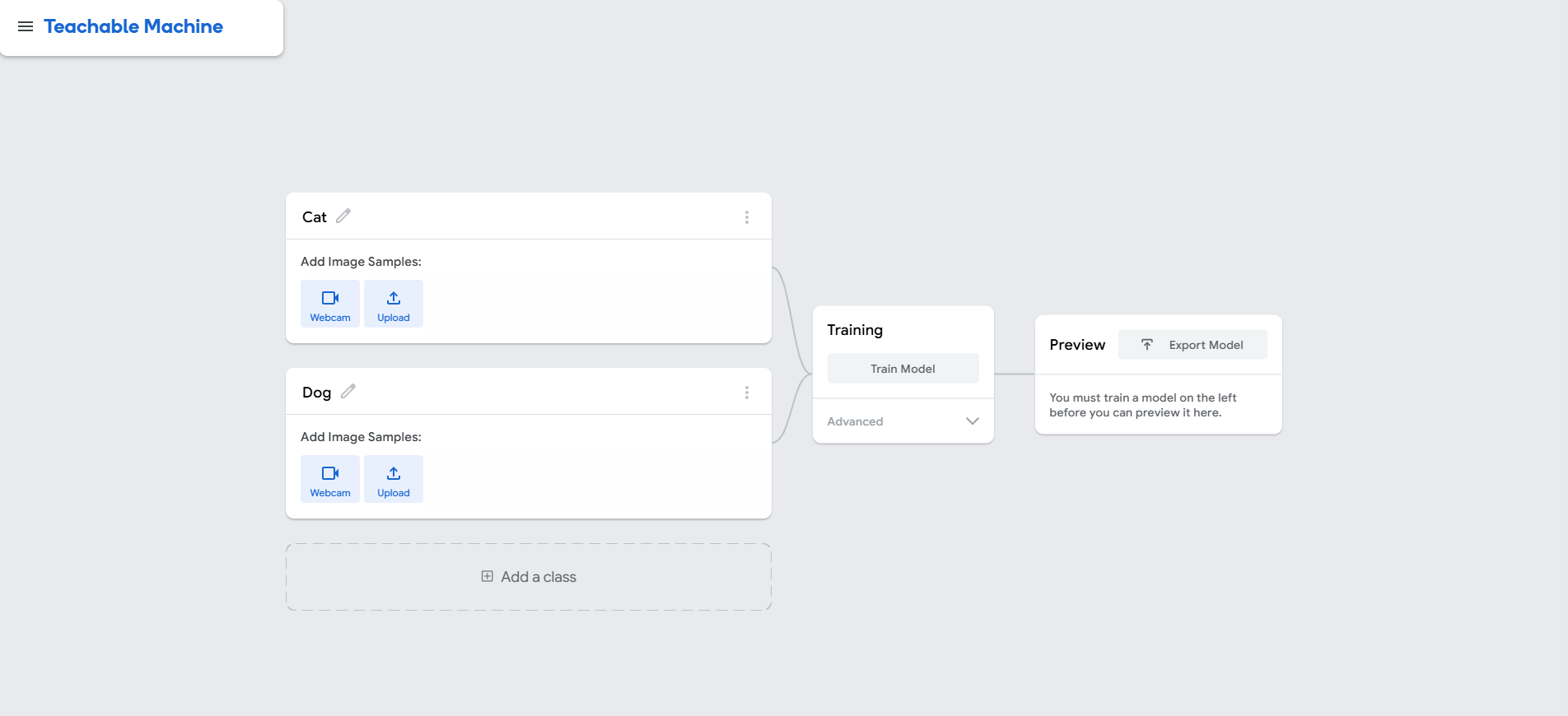The height and width of the screenshot is (716, 1568).
Task: Select the Cat class name text
Action: click(x=315, y=217)
